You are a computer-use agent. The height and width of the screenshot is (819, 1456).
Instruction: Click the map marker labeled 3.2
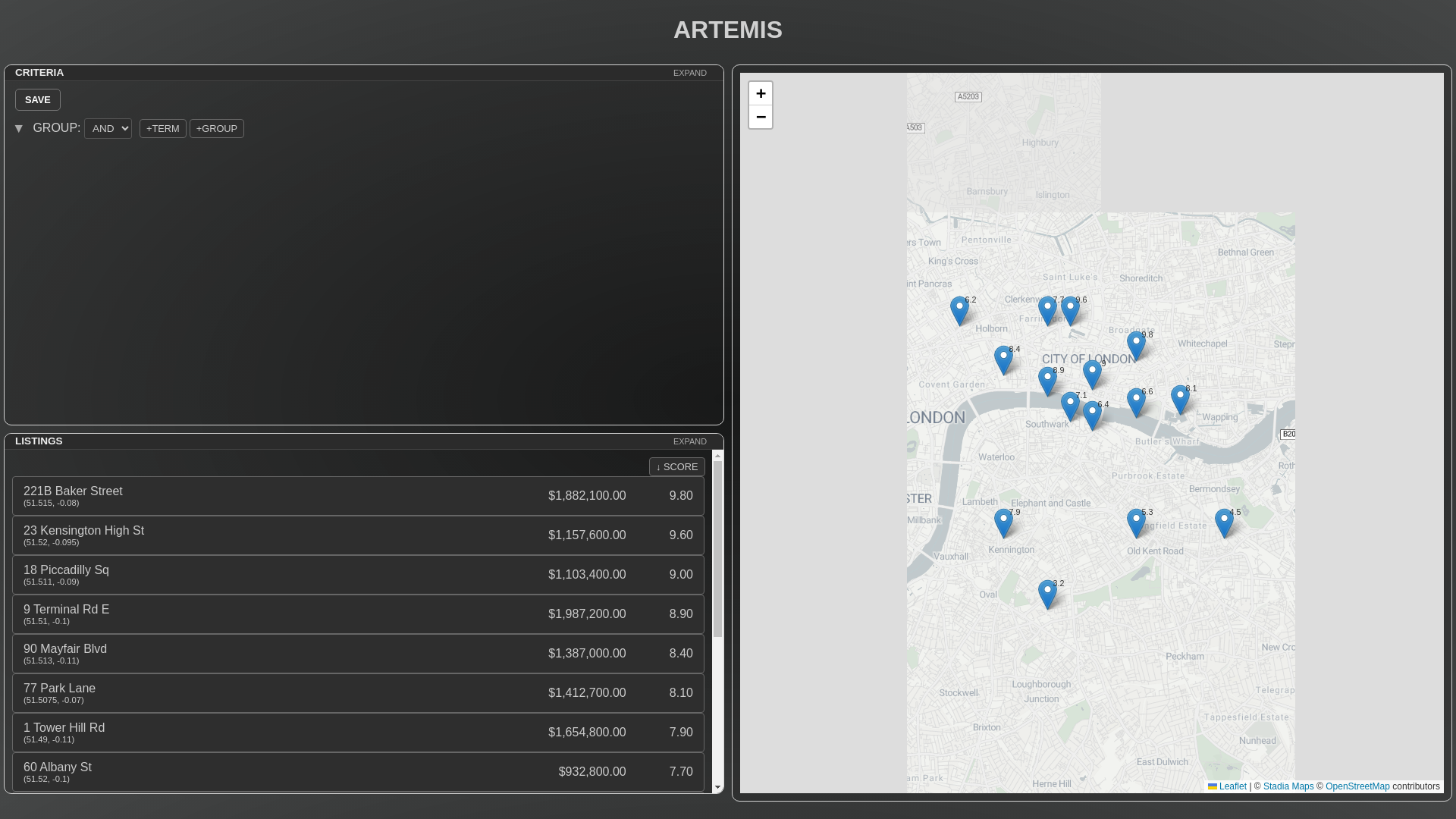(1047, 595)
